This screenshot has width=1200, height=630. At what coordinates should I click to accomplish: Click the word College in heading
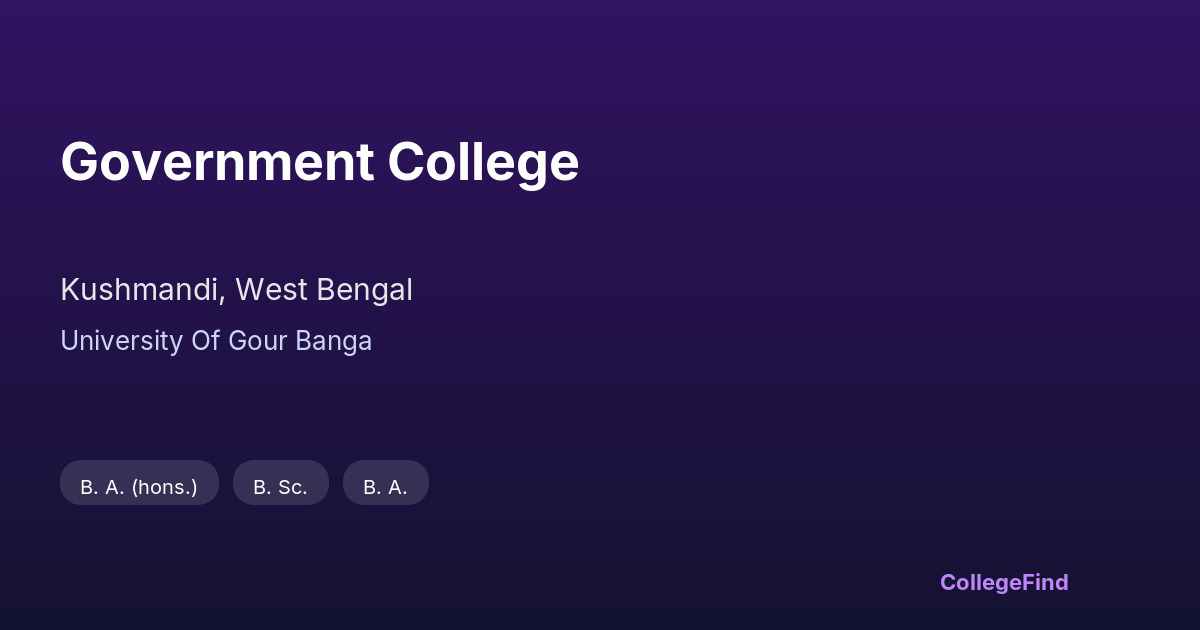click(x=483, y=162)
